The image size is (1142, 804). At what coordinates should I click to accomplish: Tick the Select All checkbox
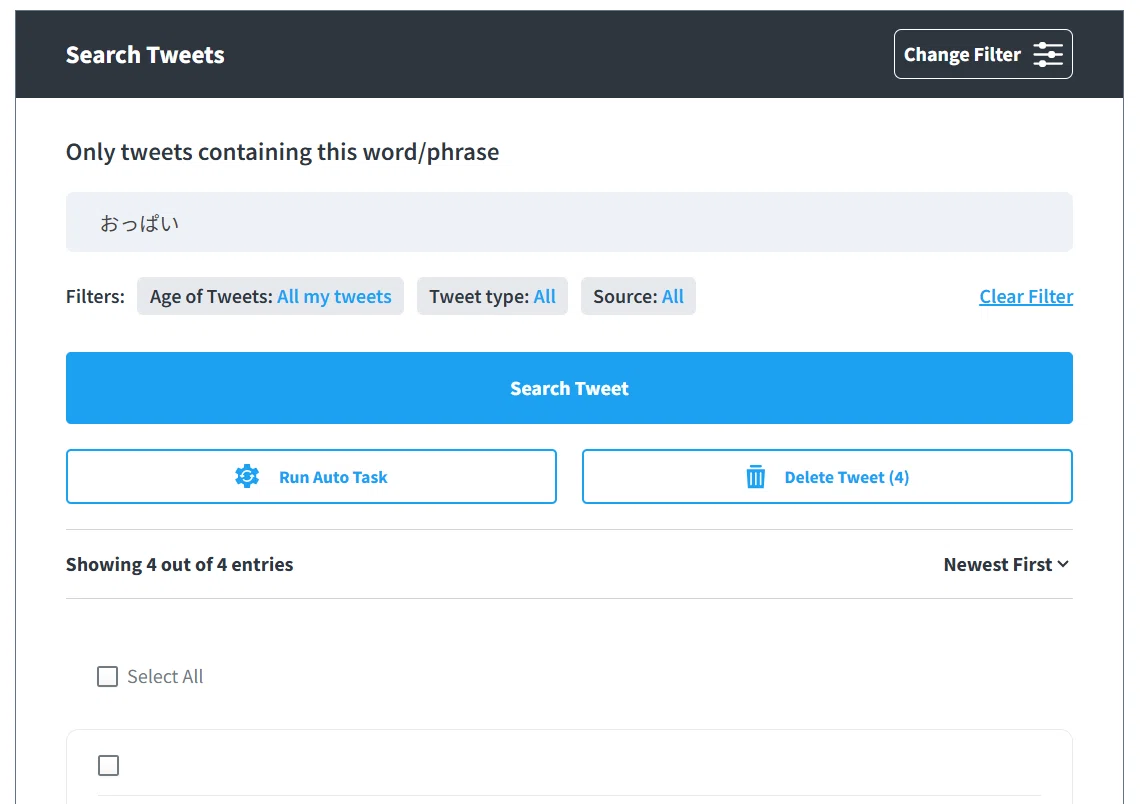(x=108, y=677)
